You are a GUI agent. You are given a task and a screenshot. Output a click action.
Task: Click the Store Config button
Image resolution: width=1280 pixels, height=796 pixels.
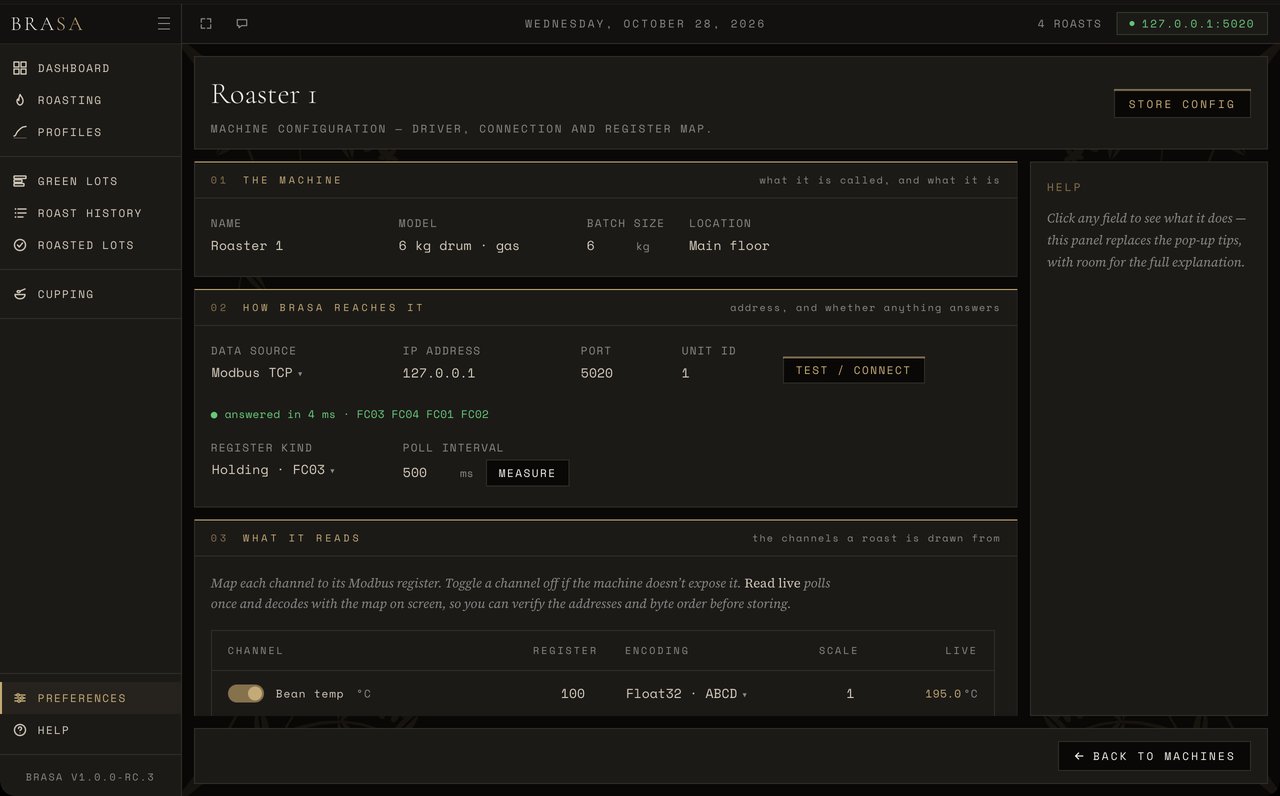tap(1182, 104)
